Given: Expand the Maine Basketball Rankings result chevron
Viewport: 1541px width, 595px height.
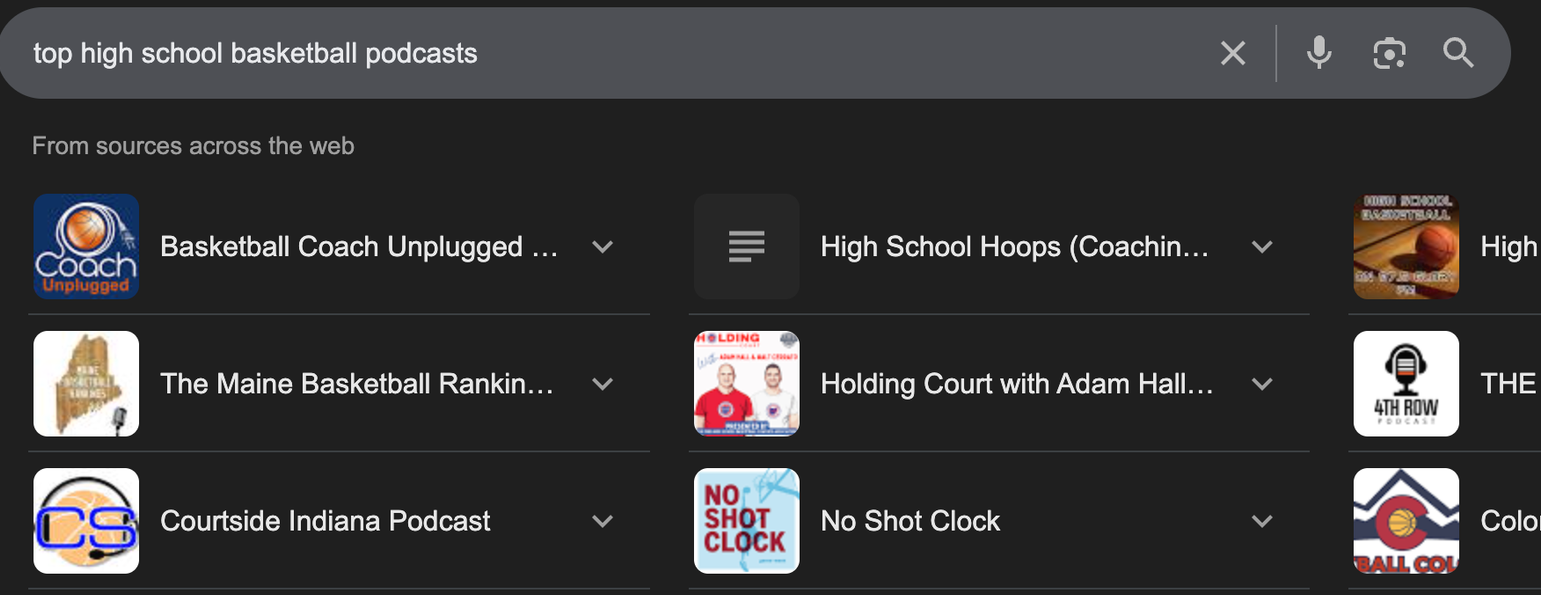Looking at the screenshot, I should [602, 384].
